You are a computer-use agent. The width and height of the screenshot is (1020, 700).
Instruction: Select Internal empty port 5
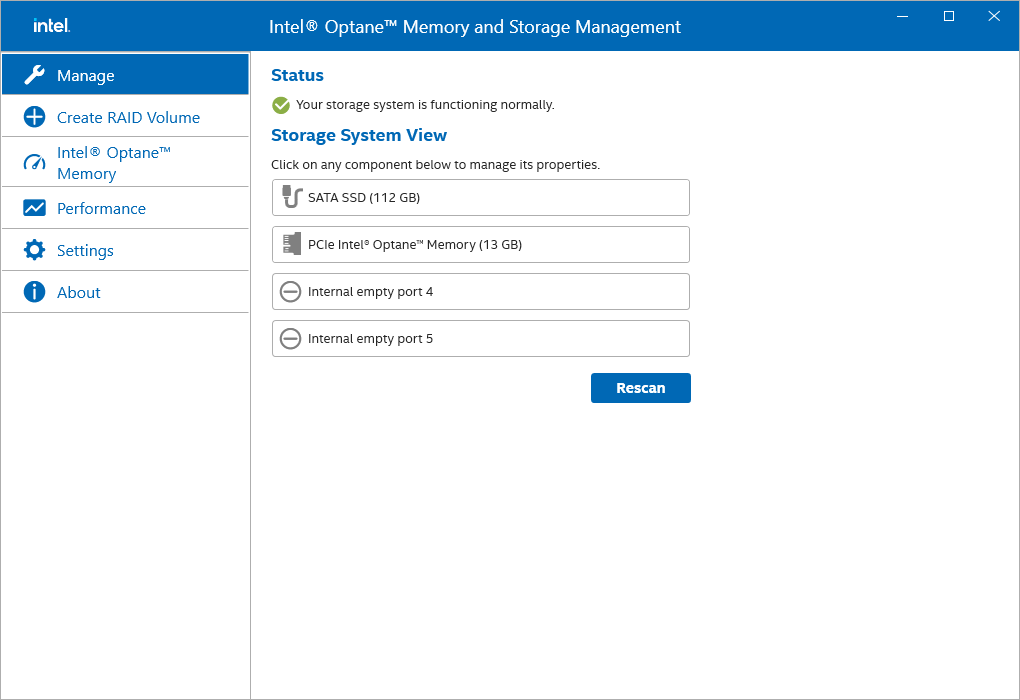pos(481,338)
